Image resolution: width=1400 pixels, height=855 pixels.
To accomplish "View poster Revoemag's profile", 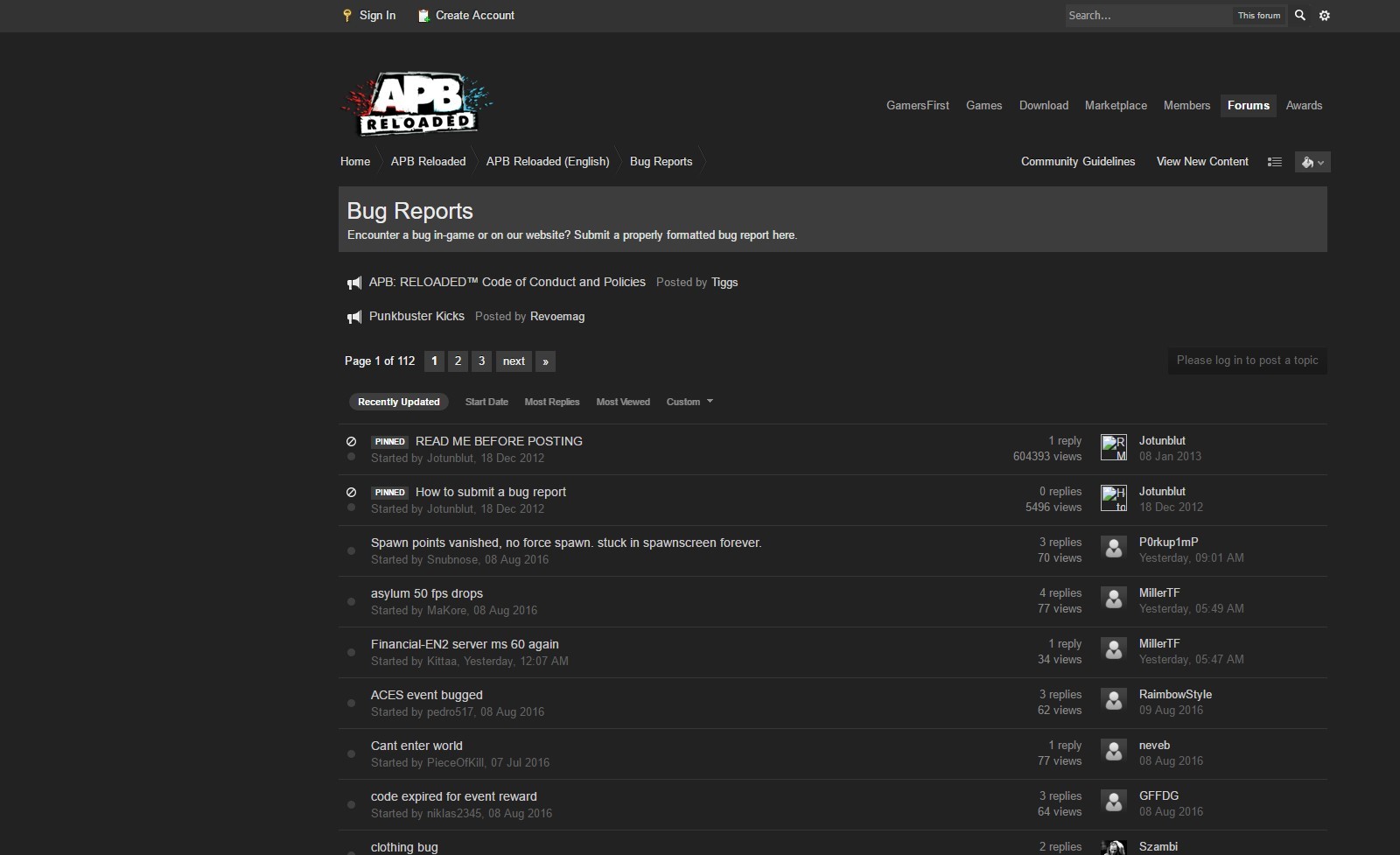I will [557, 317].
